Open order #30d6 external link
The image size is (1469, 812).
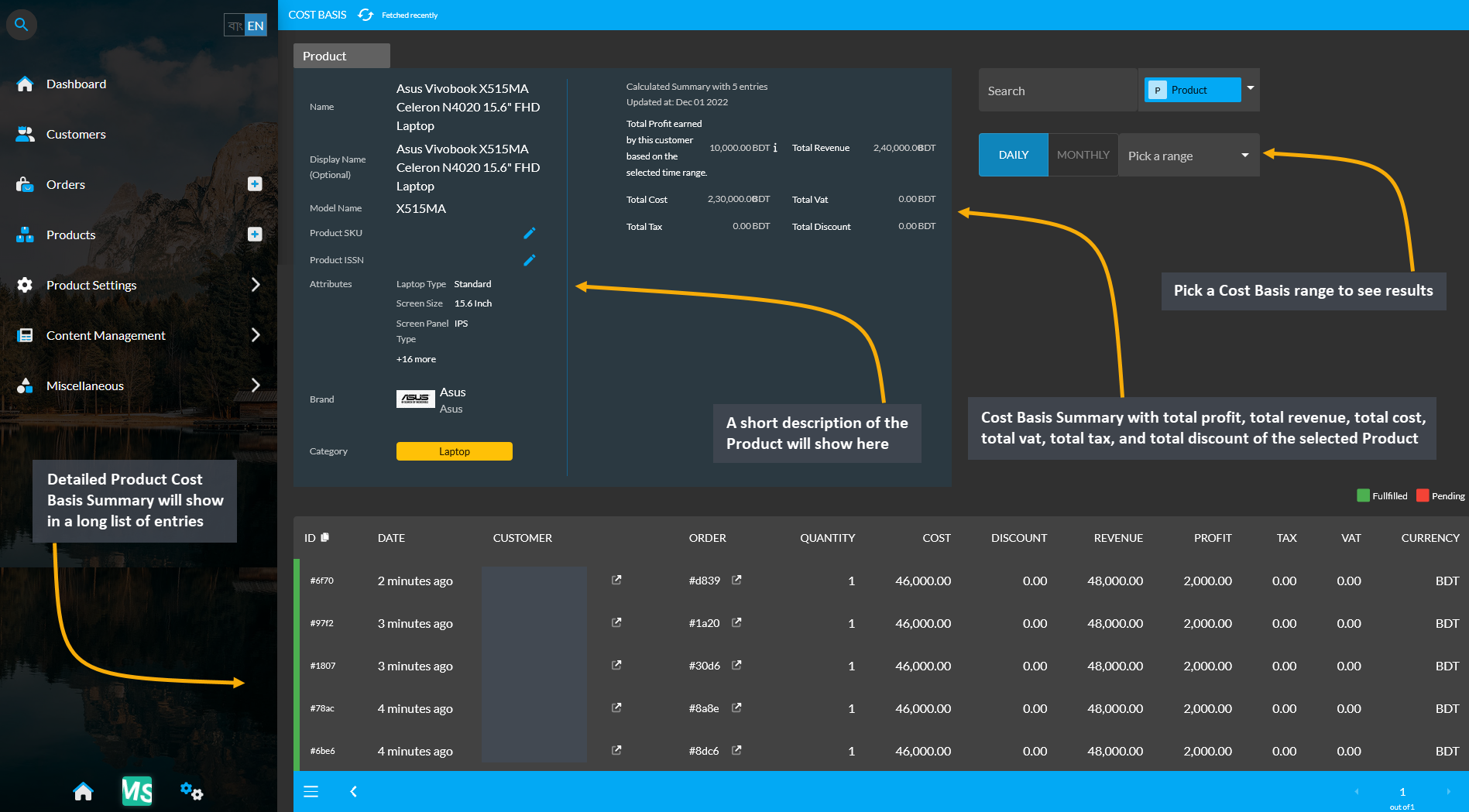coord(736,665)
